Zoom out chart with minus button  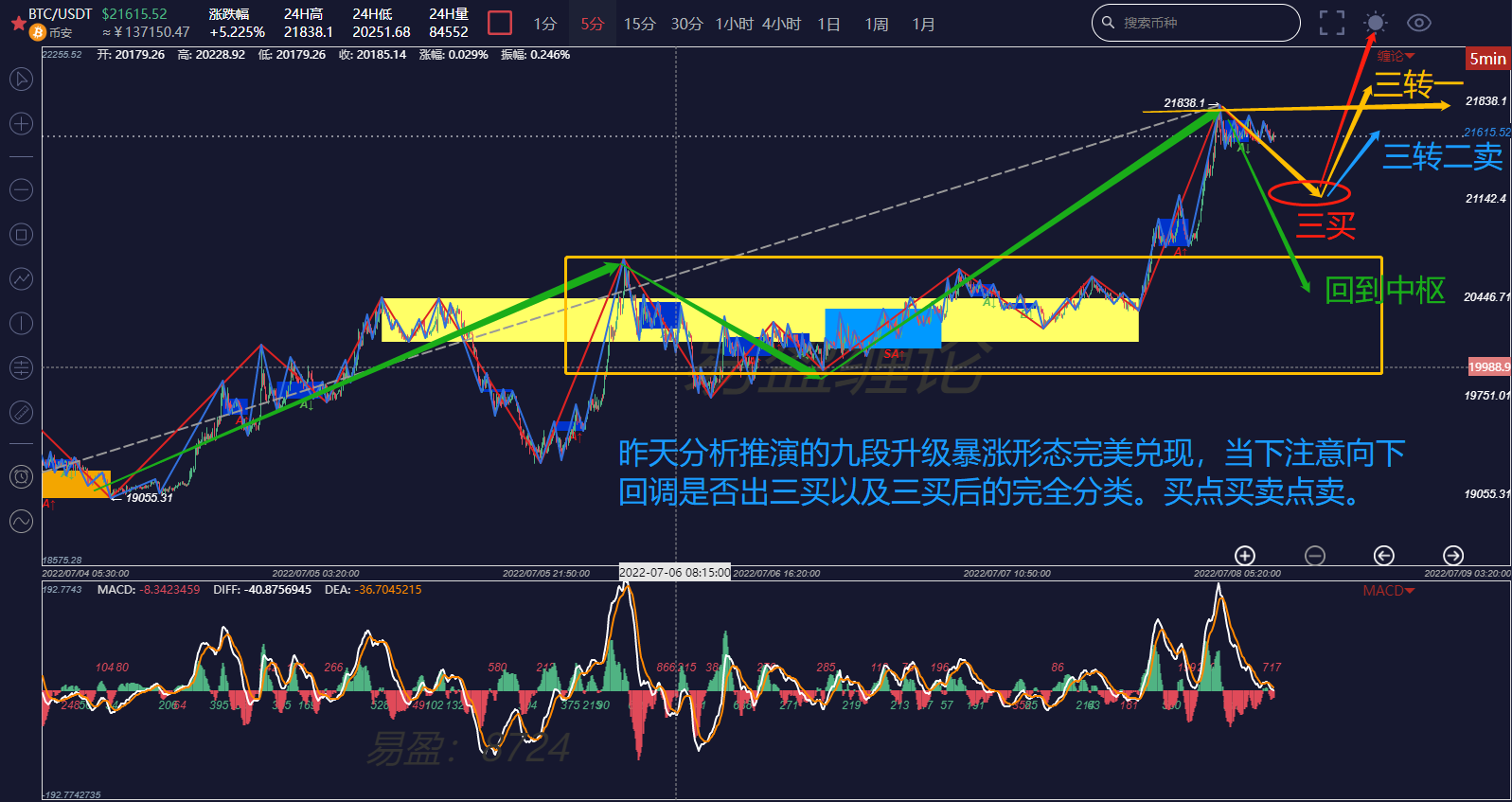pyautogui.click(x=1315, y=556)
